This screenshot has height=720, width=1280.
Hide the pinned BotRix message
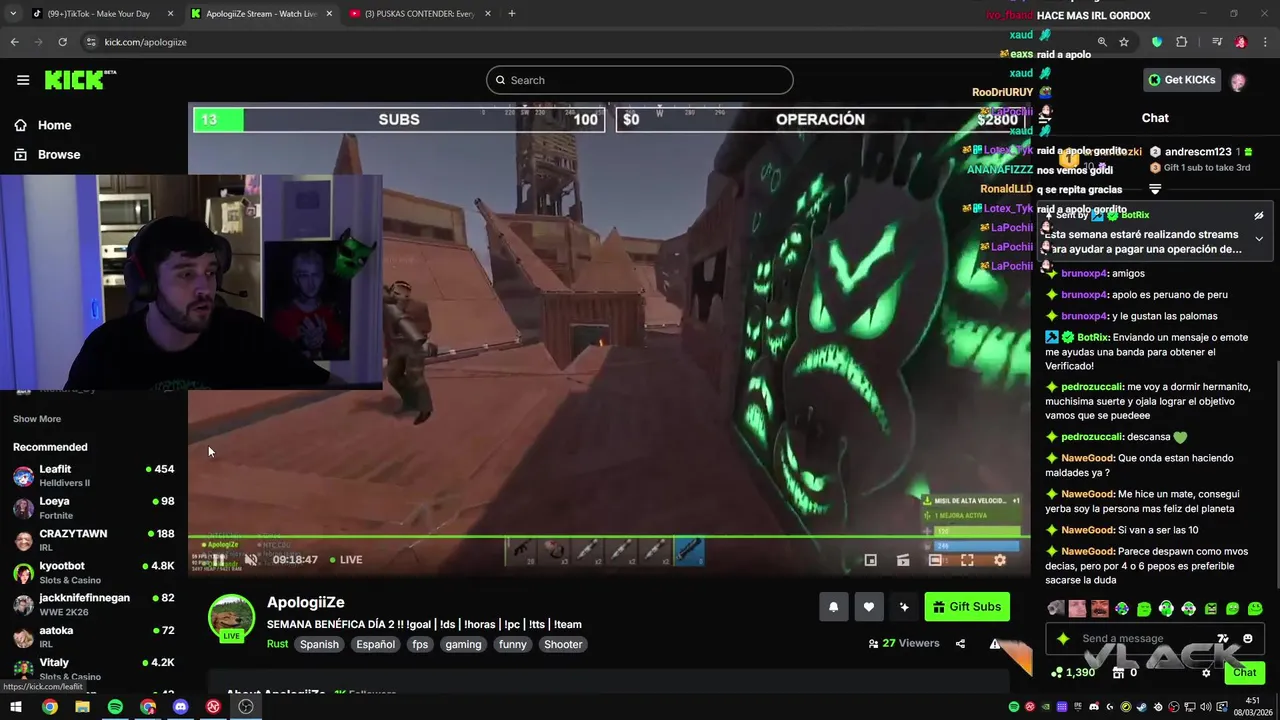(x=1259, y=215)
